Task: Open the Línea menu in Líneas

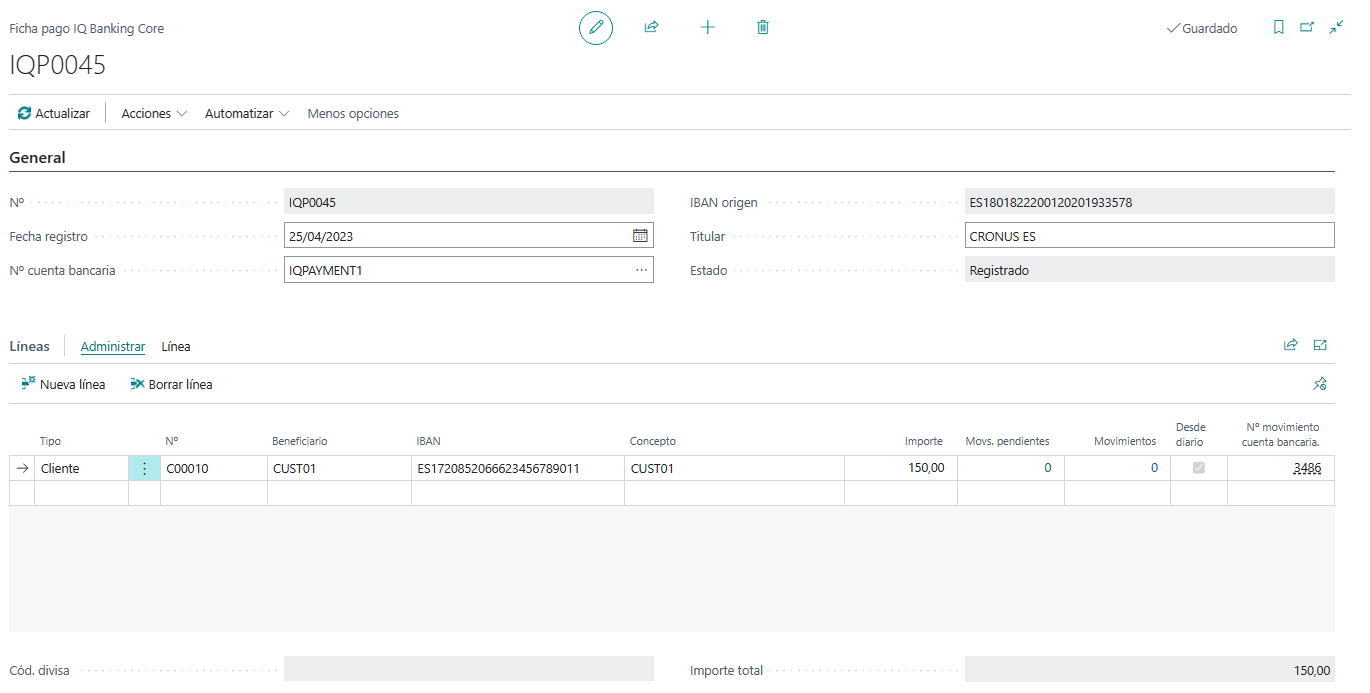Action: 175,346
